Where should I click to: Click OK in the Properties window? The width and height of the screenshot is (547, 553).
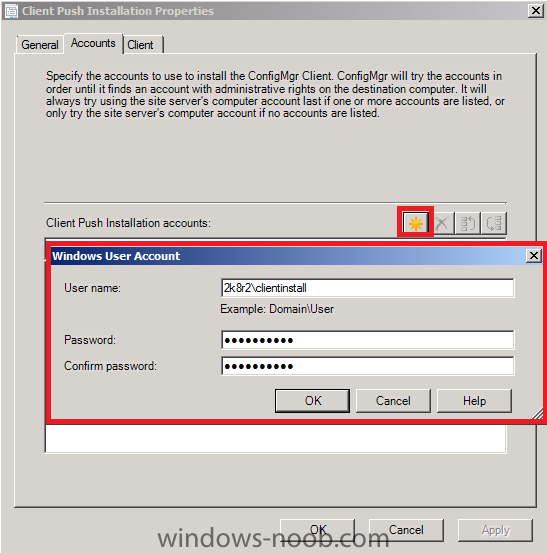317,530
